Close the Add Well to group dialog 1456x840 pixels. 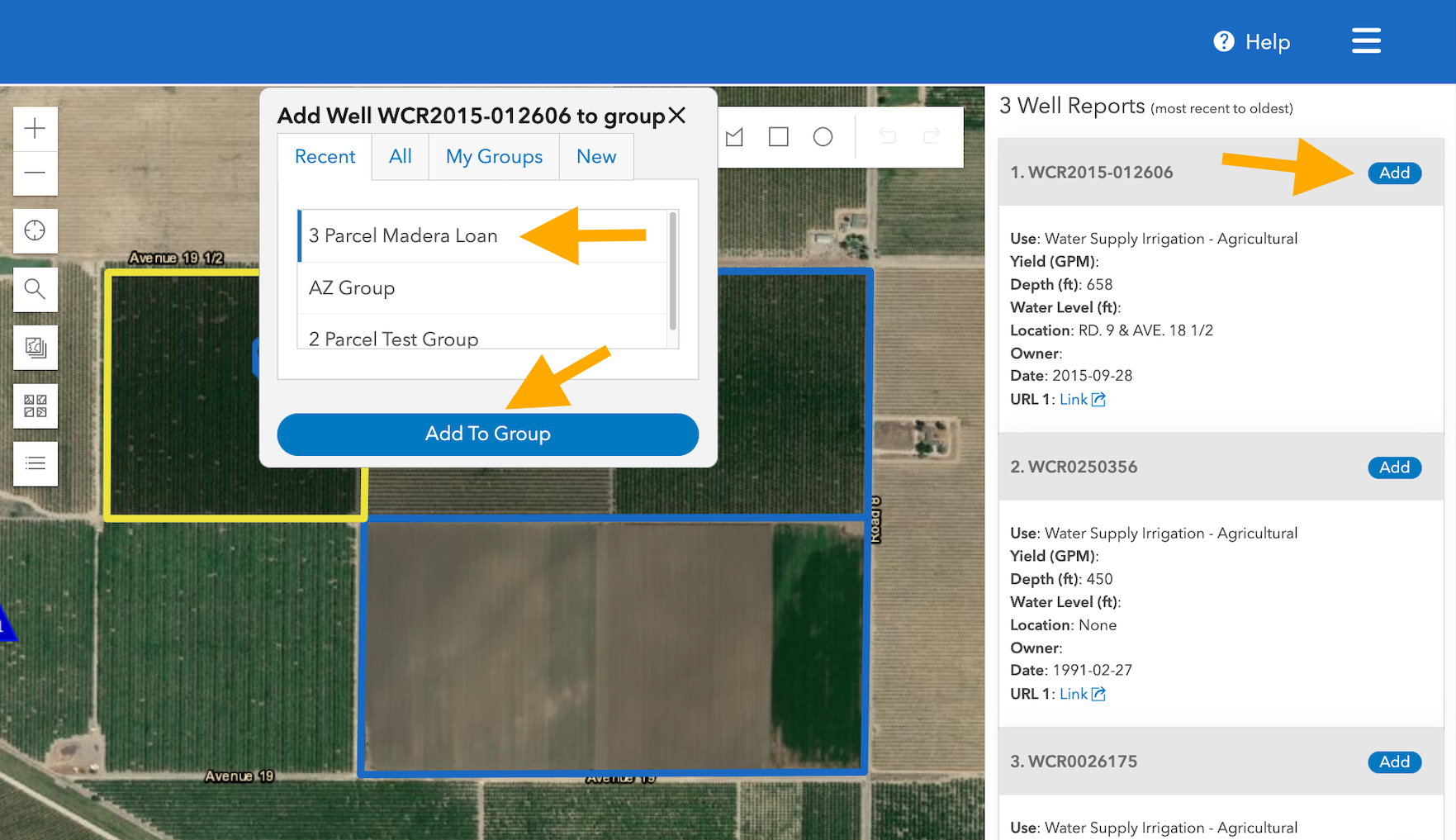tap(677, 116)
